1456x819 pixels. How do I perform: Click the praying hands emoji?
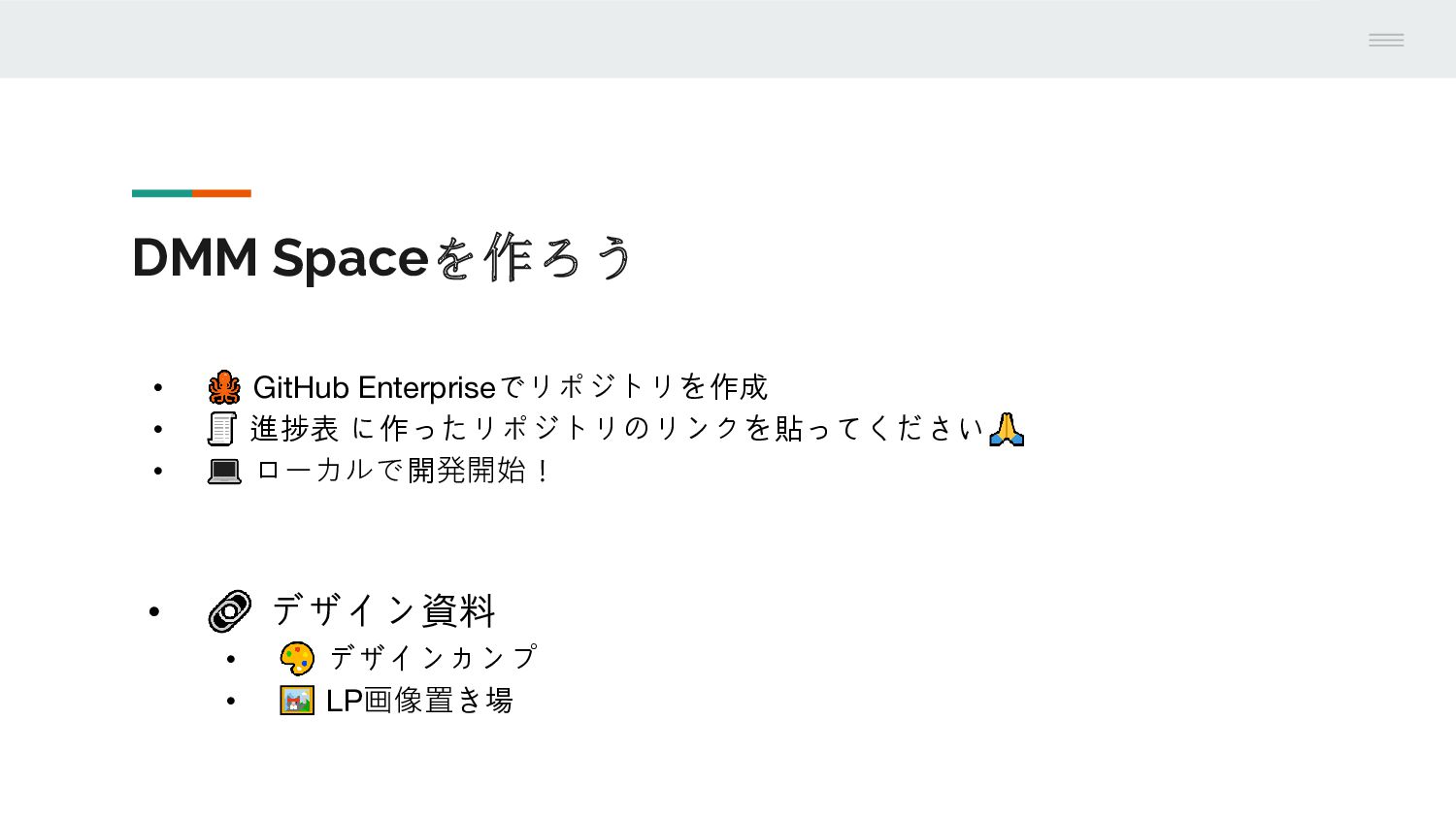(x=1007, y=429)
